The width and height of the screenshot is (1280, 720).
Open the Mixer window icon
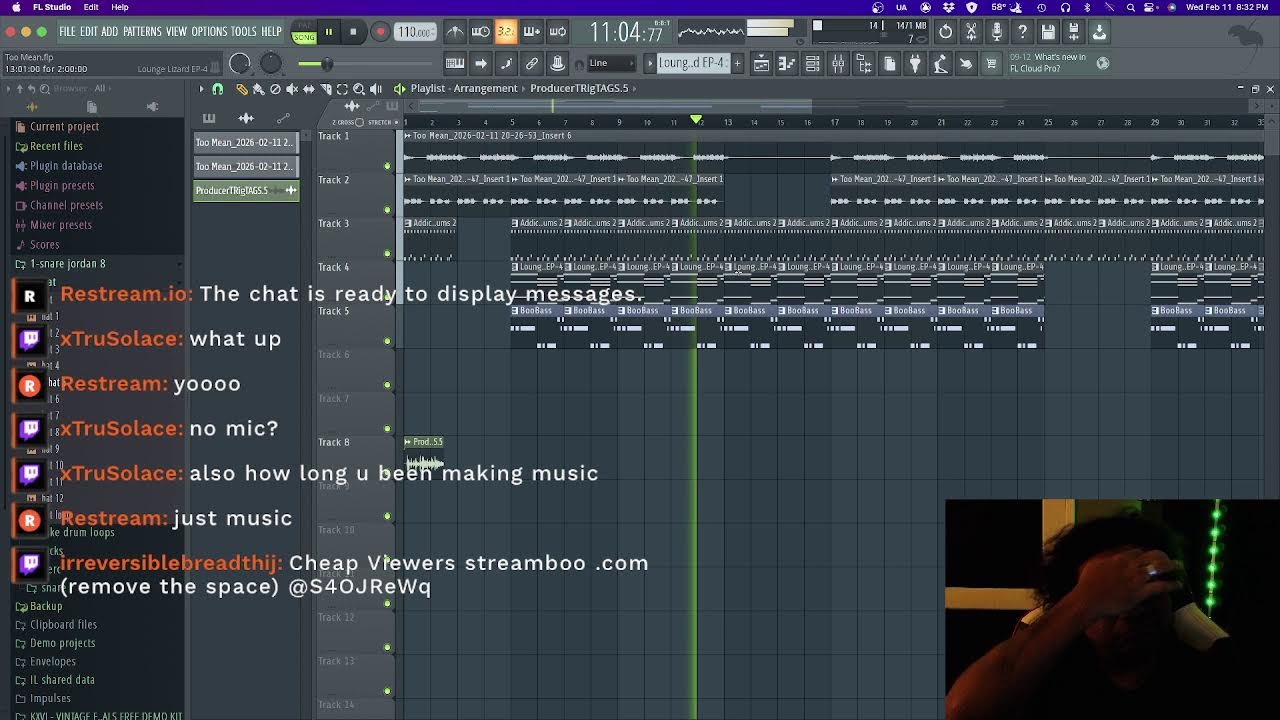coord(838,63)
